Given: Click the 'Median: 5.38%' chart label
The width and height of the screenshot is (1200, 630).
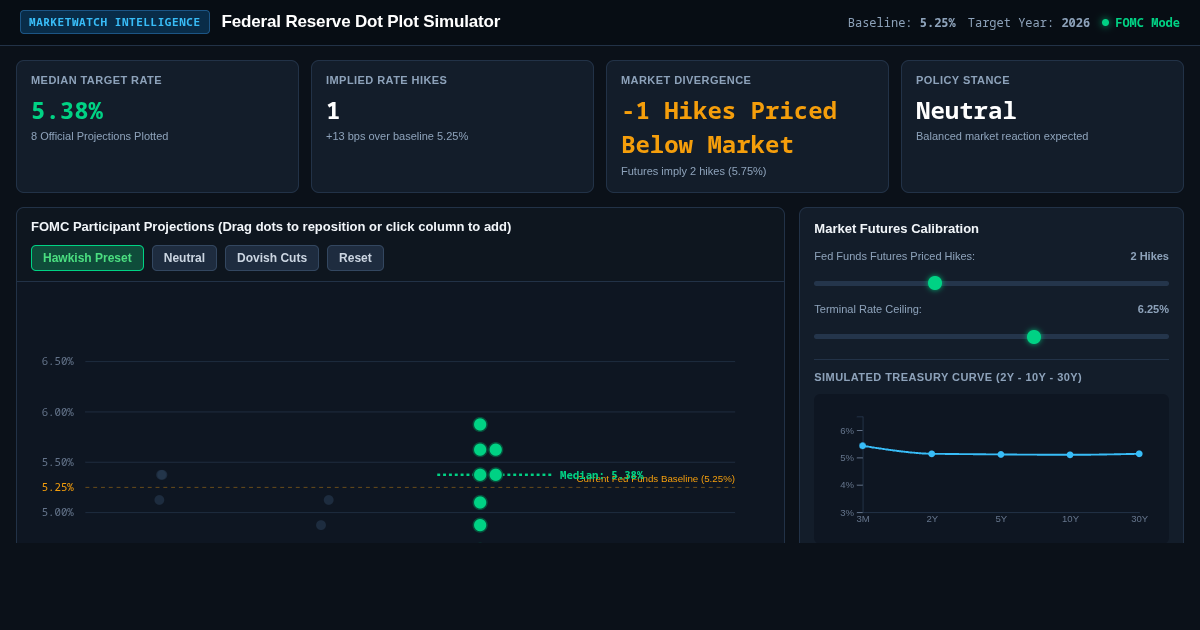Looking at the screenshot, I should (601, 475).
